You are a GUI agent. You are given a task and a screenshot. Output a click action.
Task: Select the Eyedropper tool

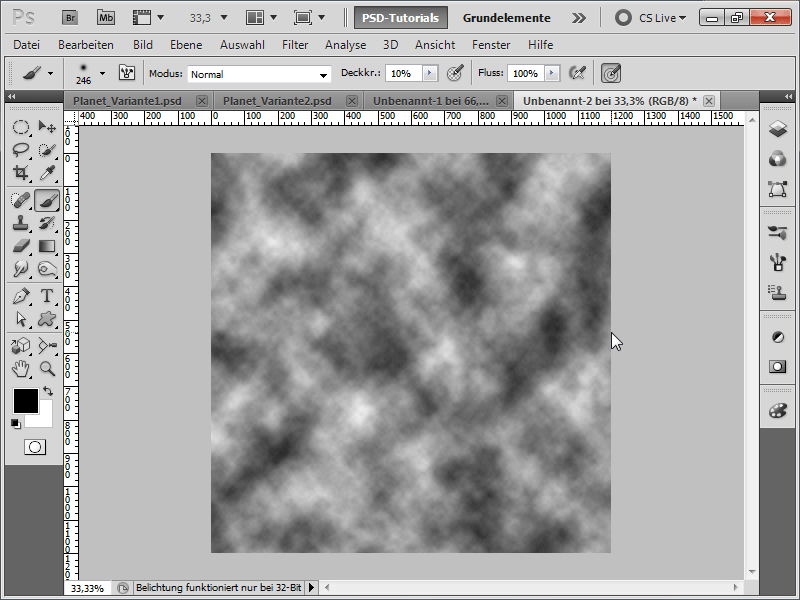pyautogui.click(x=47, y=172)
